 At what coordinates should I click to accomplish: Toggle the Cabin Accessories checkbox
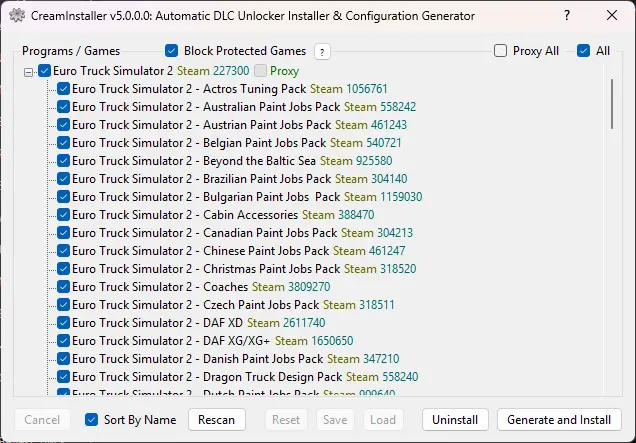coord(63,215)
